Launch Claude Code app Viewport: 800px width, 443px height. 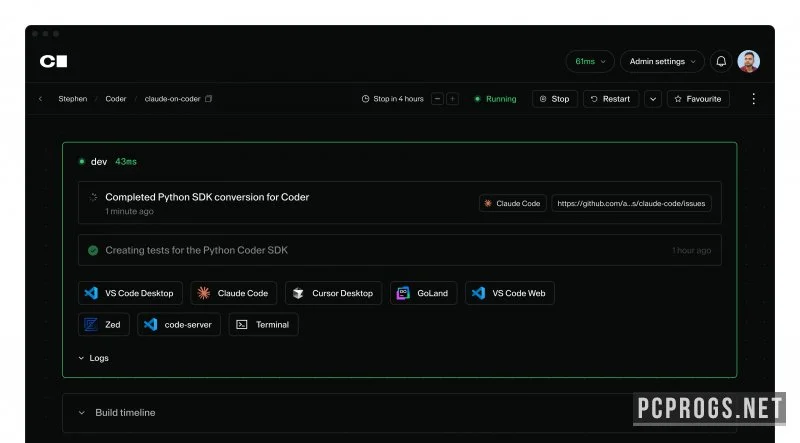pyautogui.click(x=234, y=293)
